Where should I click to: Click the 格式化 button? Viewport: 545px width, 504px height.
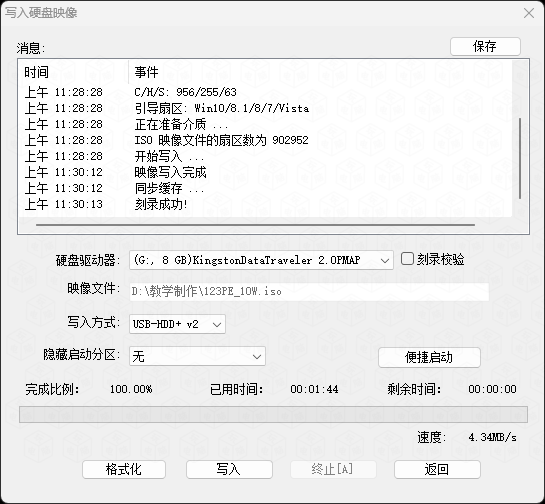coord(124,469)
